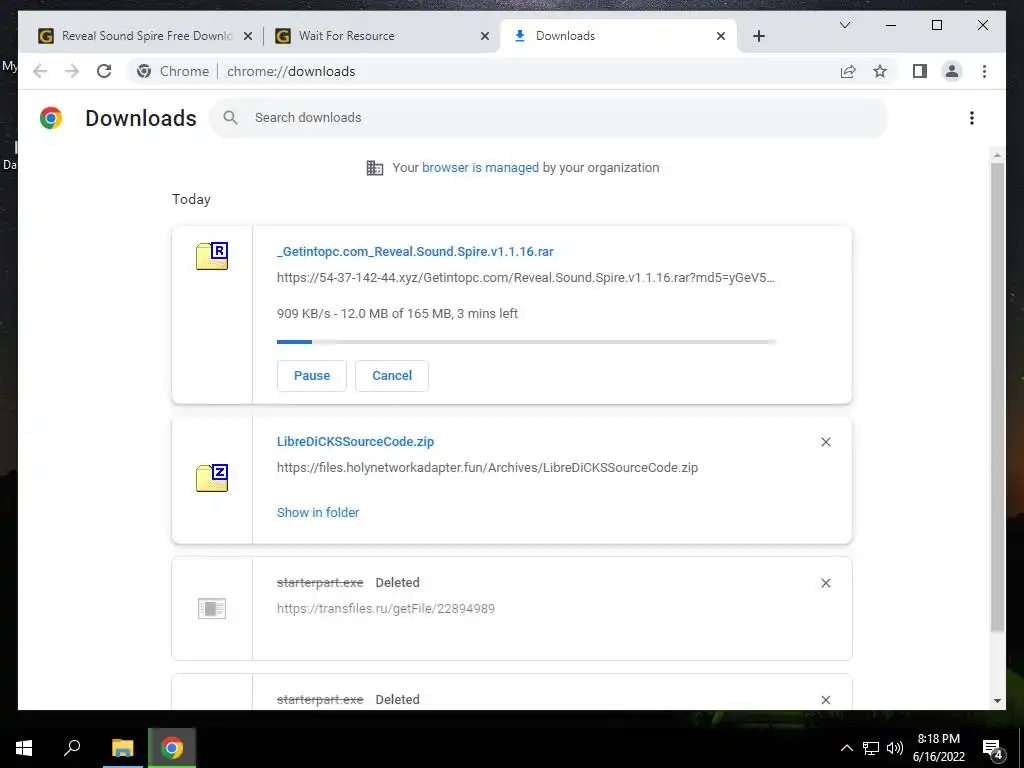Open LibreDiCKSSourceCode.zip file link
This screenshot has height=768, width=1024.
click(355, 441)
